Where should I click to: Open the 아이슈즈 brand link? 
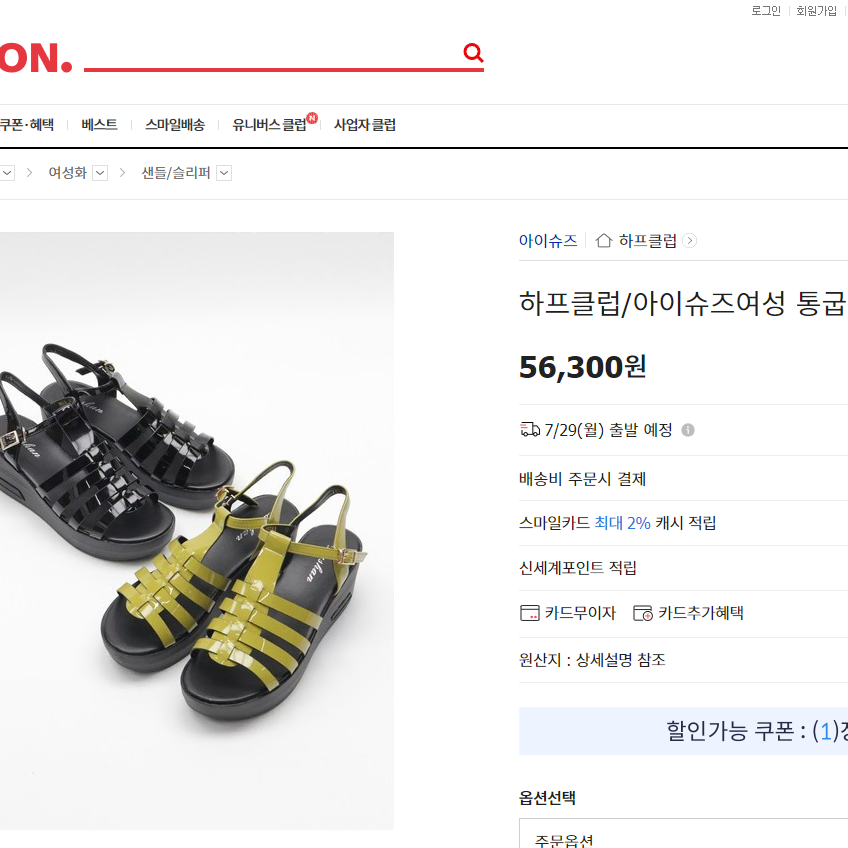point(548,241)
